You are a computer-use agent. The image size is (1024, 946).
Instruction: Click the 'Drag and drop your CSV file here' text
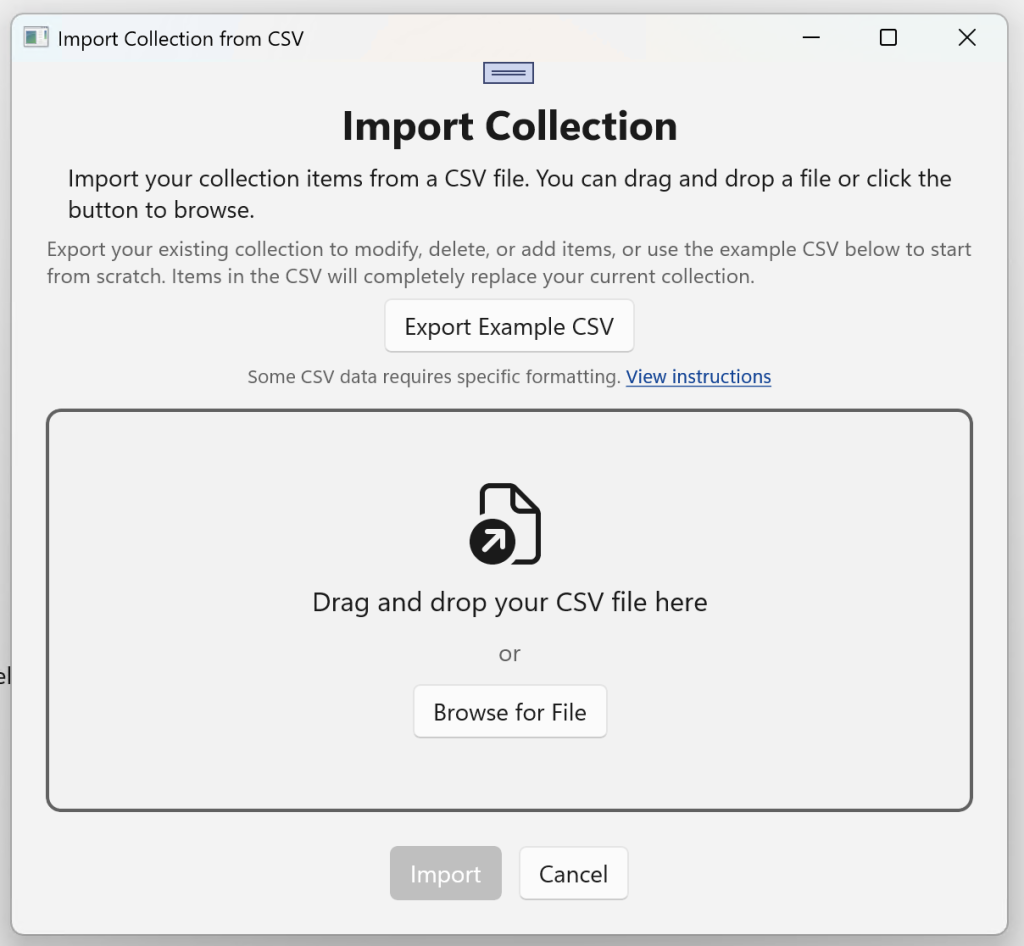tap(509, 602)
